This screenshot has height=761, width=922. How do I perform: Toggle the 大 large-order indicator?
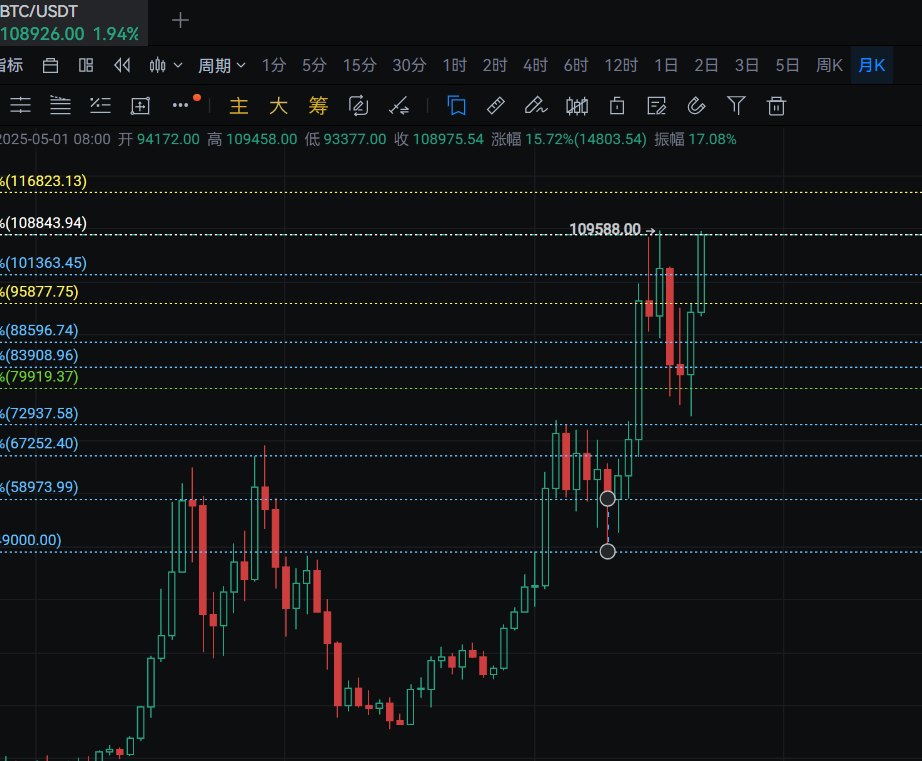point(278,106)
